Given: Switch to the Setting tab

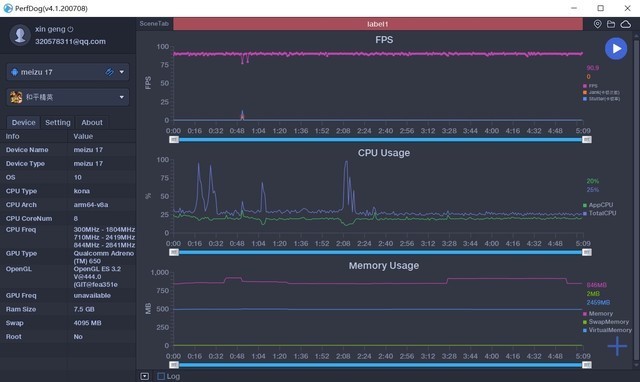Looking at the screenshot, I should 58,122.
